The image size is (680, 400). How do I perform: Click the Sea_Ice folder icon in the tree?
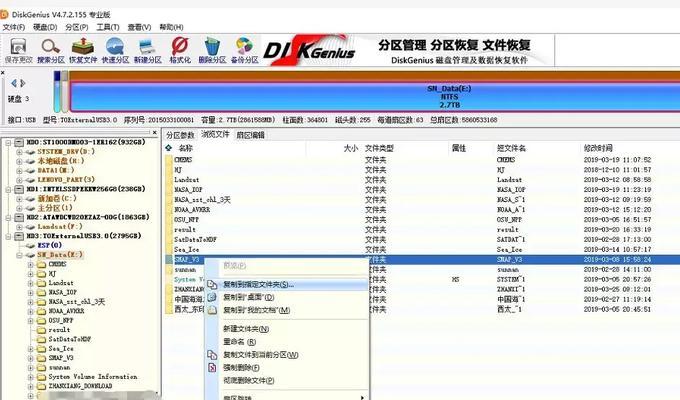pyautogui.click(x=42, y=348)
